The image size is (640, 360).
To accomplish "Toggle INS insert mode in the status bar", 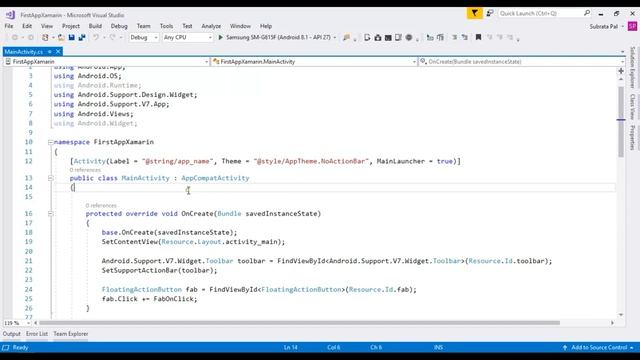I will [438, 347].
